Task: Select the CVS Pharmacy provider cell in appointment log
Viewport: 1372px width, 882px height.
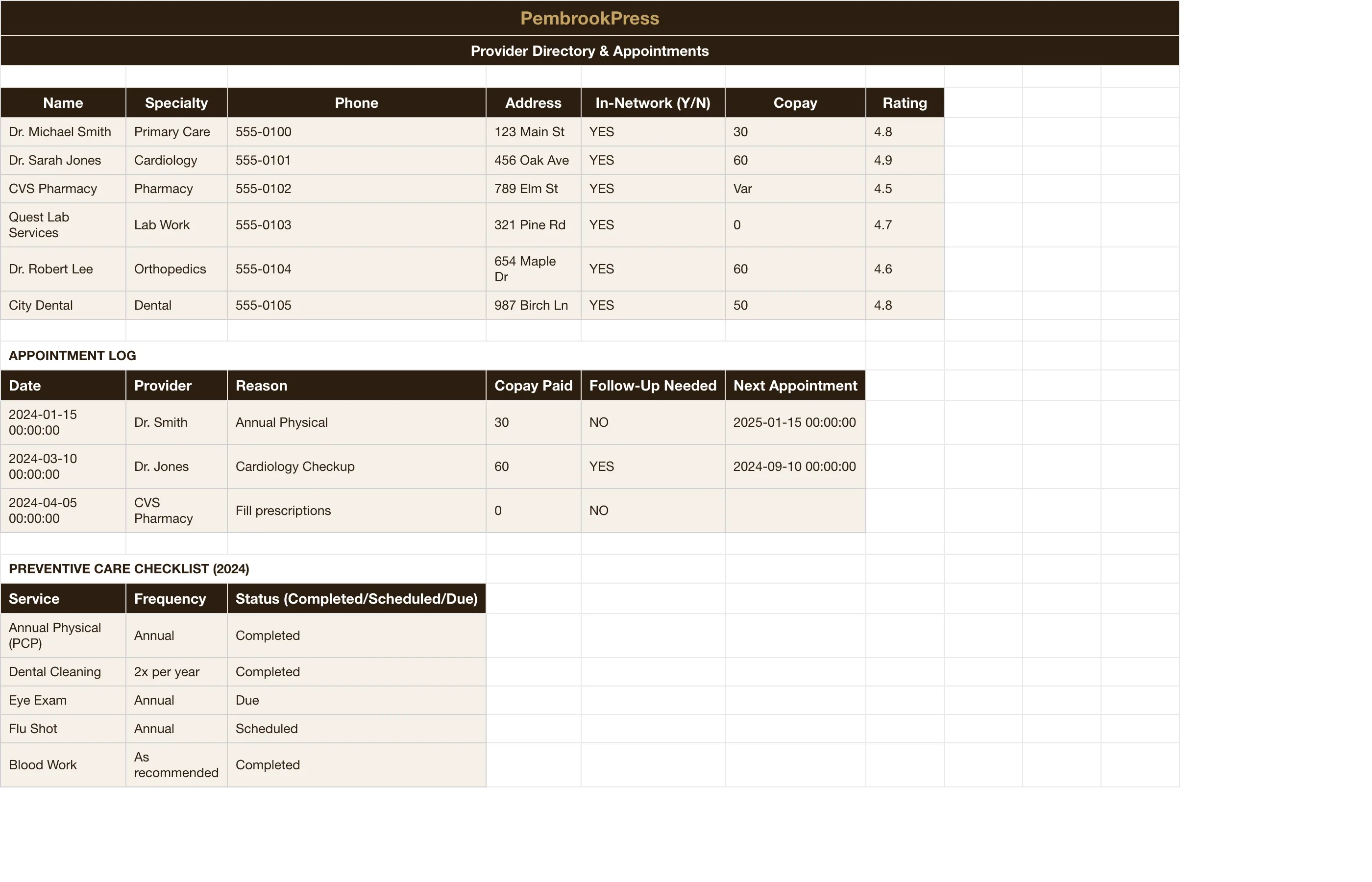Action: click(176, 510)
